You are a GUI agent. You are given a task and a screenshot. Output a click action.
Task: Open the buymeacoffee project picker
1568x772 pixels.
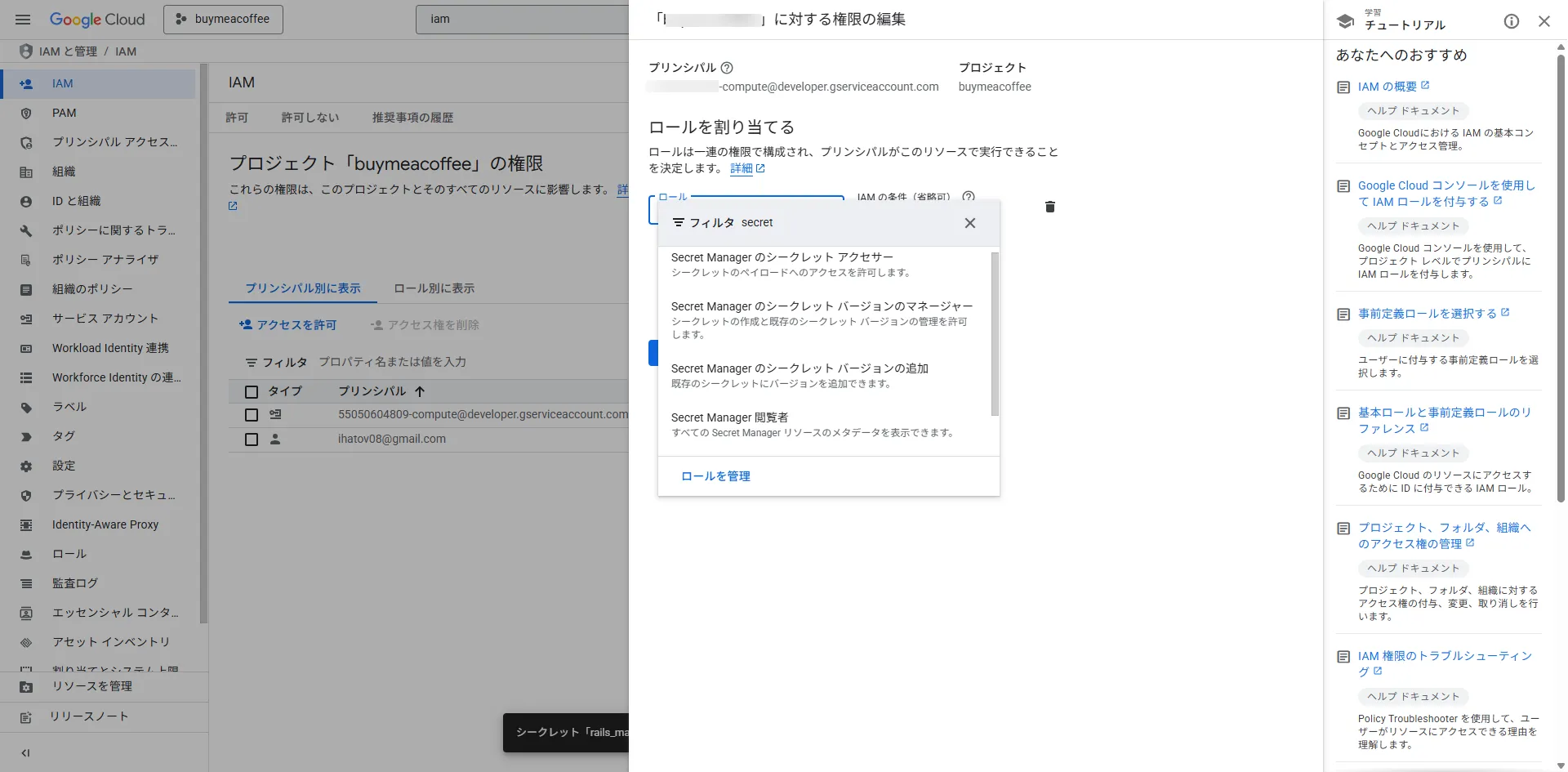(x=223, y=19)
